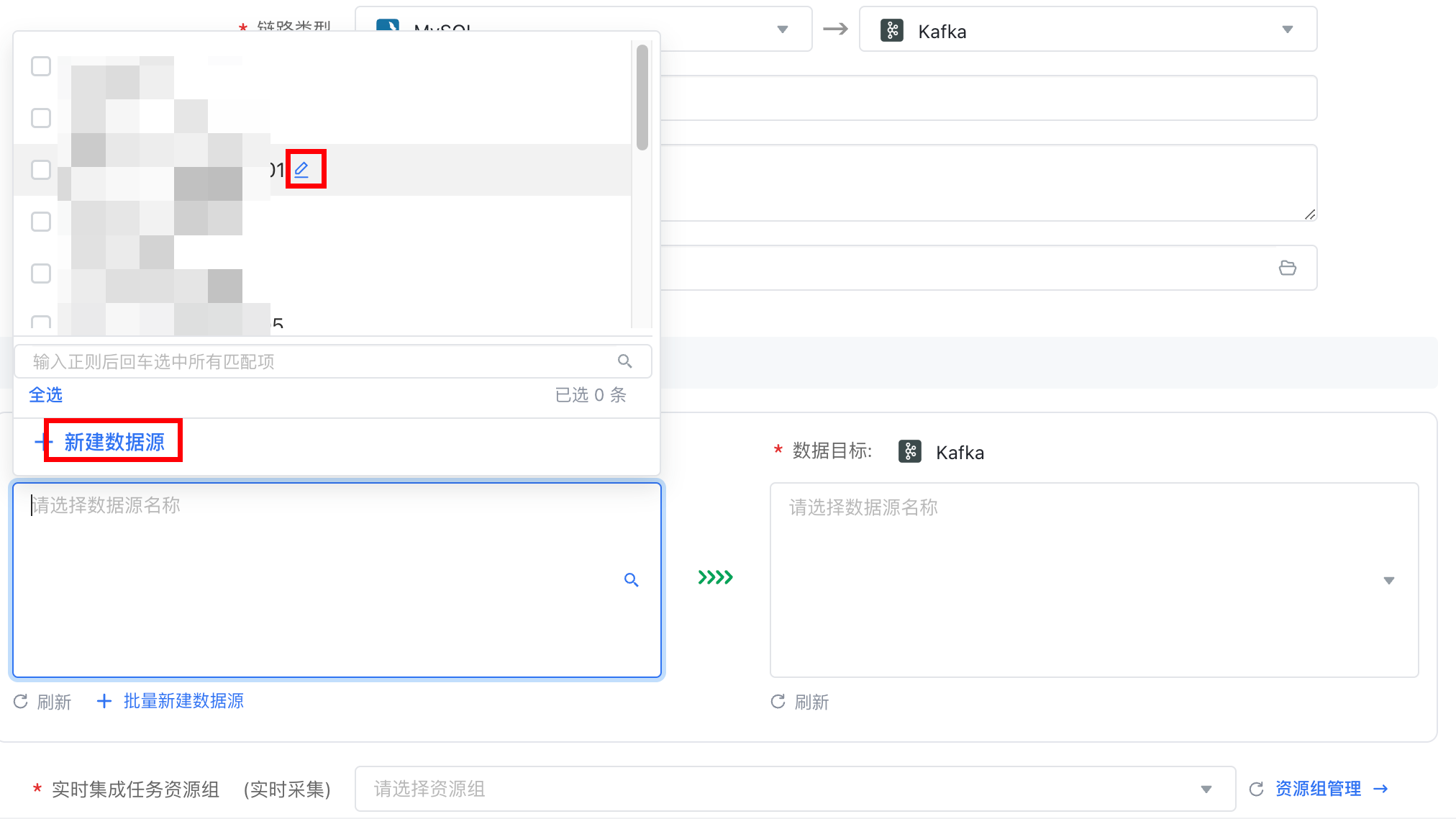Click the refresh icon under the source selector
The image size is (1456, 819).
(21, 701)
